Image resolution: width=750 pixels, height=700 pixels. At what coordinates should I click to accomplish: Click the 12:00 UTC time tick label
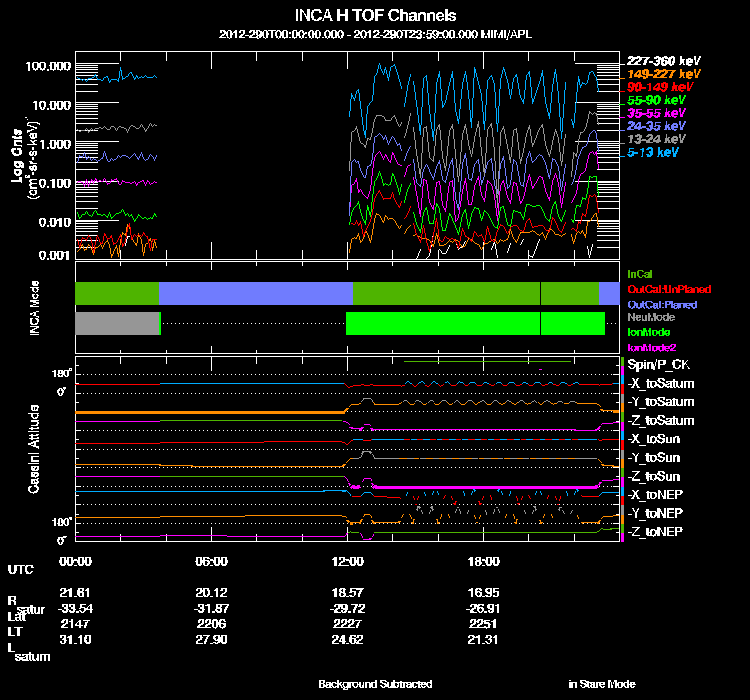(350, 562)
